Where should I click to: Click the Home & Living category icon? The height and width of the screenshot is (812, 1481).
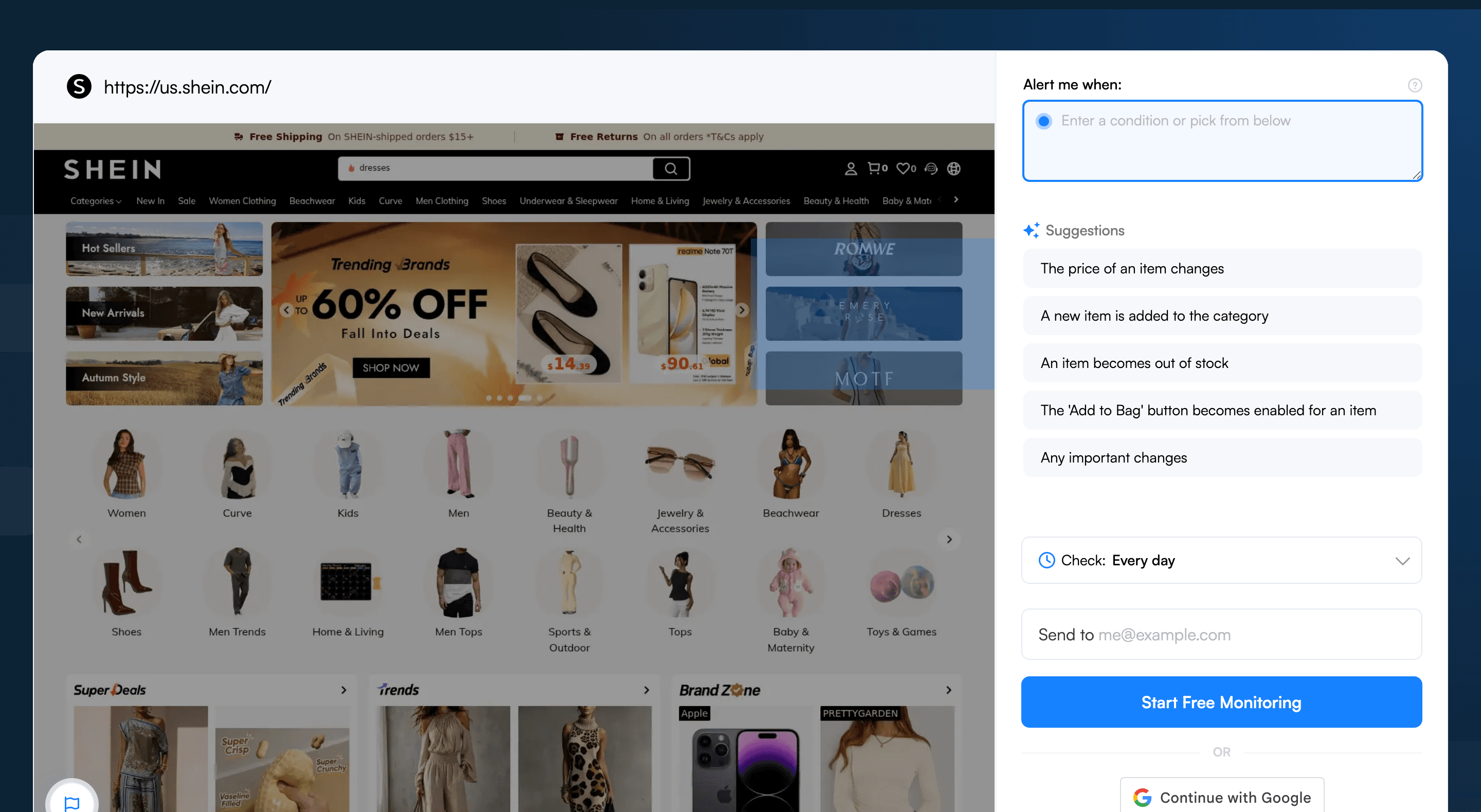click(x=348, y=583)
